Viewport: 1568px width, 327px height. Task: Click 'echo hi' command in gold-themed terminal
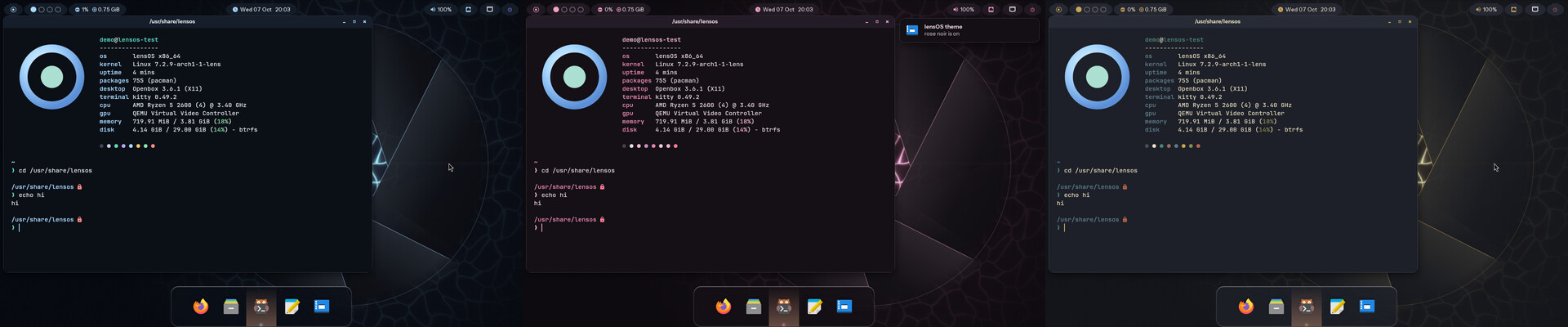coord(1076,195)
